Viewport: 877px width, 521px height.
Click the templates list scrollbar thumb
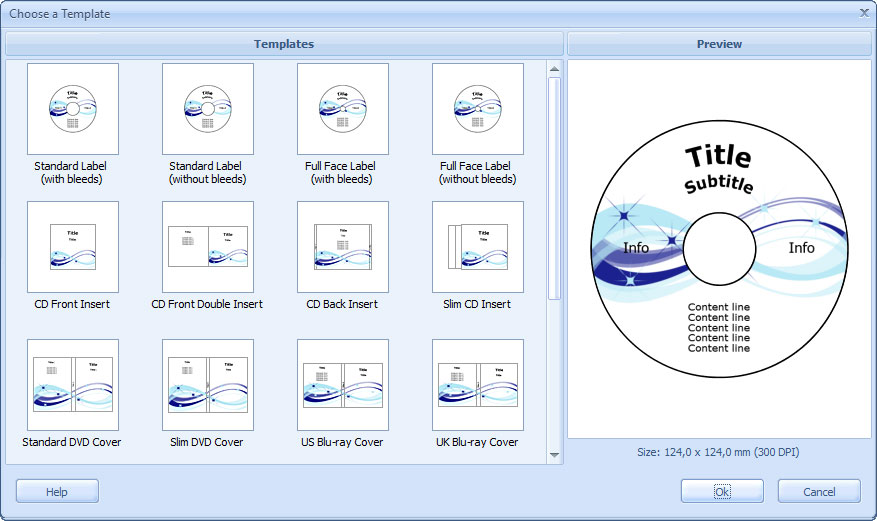coord(554,188)
